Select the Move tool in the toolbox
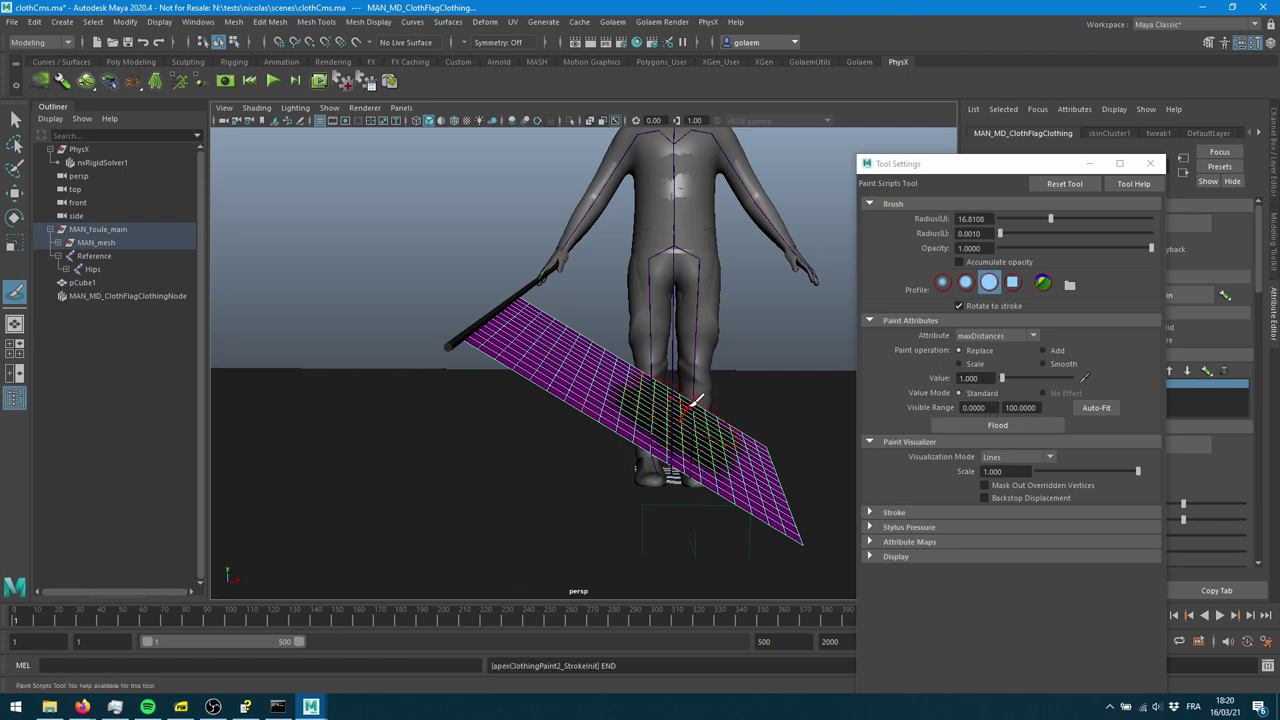1280x720 pixels. pyautogui.click(x=15, y=193)
